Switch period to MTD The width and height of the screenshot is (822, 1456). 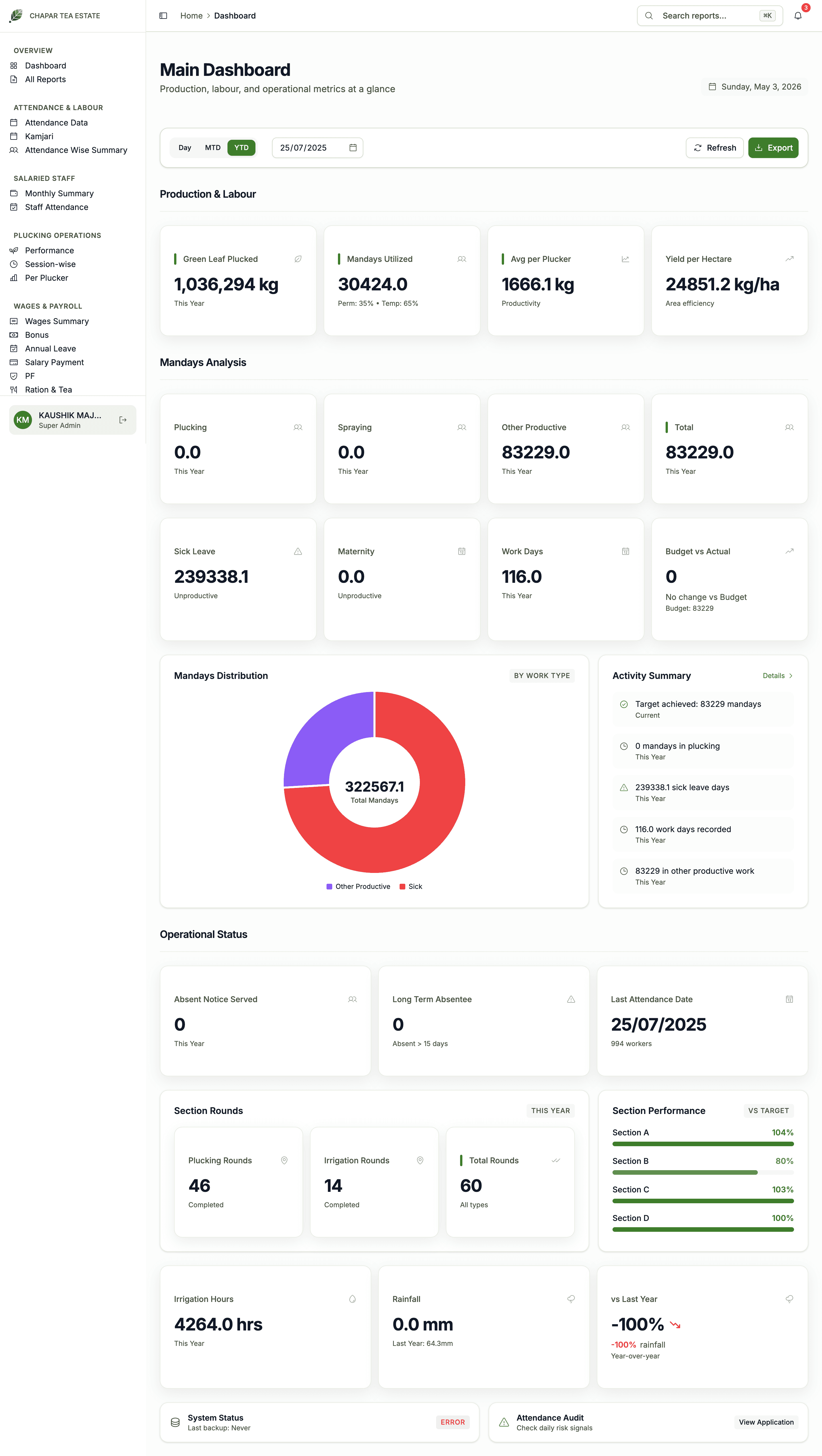point(213,147)
